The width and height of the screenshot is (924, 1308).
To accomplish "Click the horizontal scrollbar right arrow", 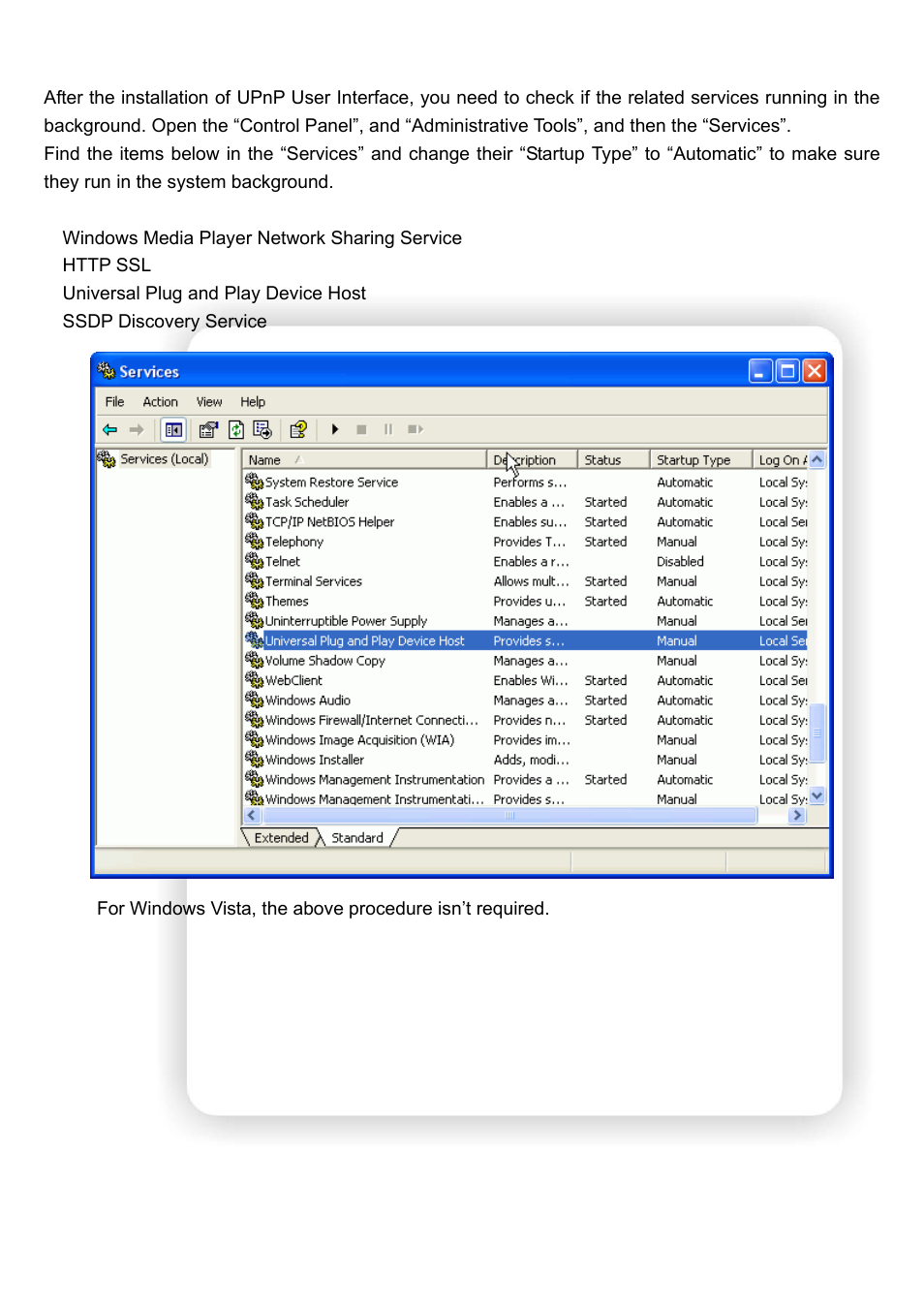I will (x=797, y=816).
